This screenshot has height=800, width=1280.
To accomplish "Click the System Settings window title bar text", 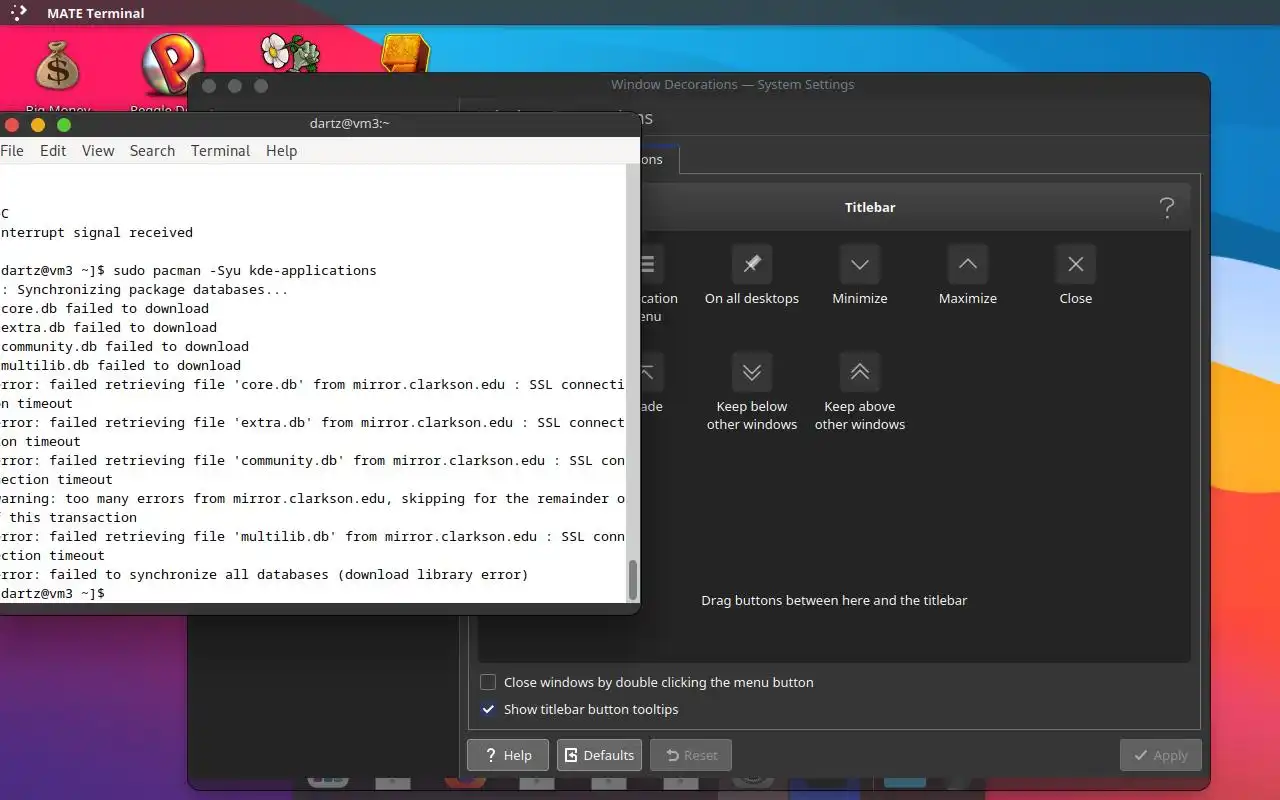I will coord(732,85).
